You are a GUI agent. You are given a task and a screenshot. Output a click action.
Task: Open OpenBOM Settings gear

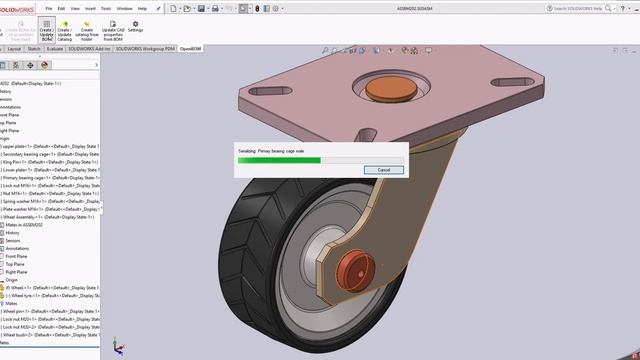136,24
